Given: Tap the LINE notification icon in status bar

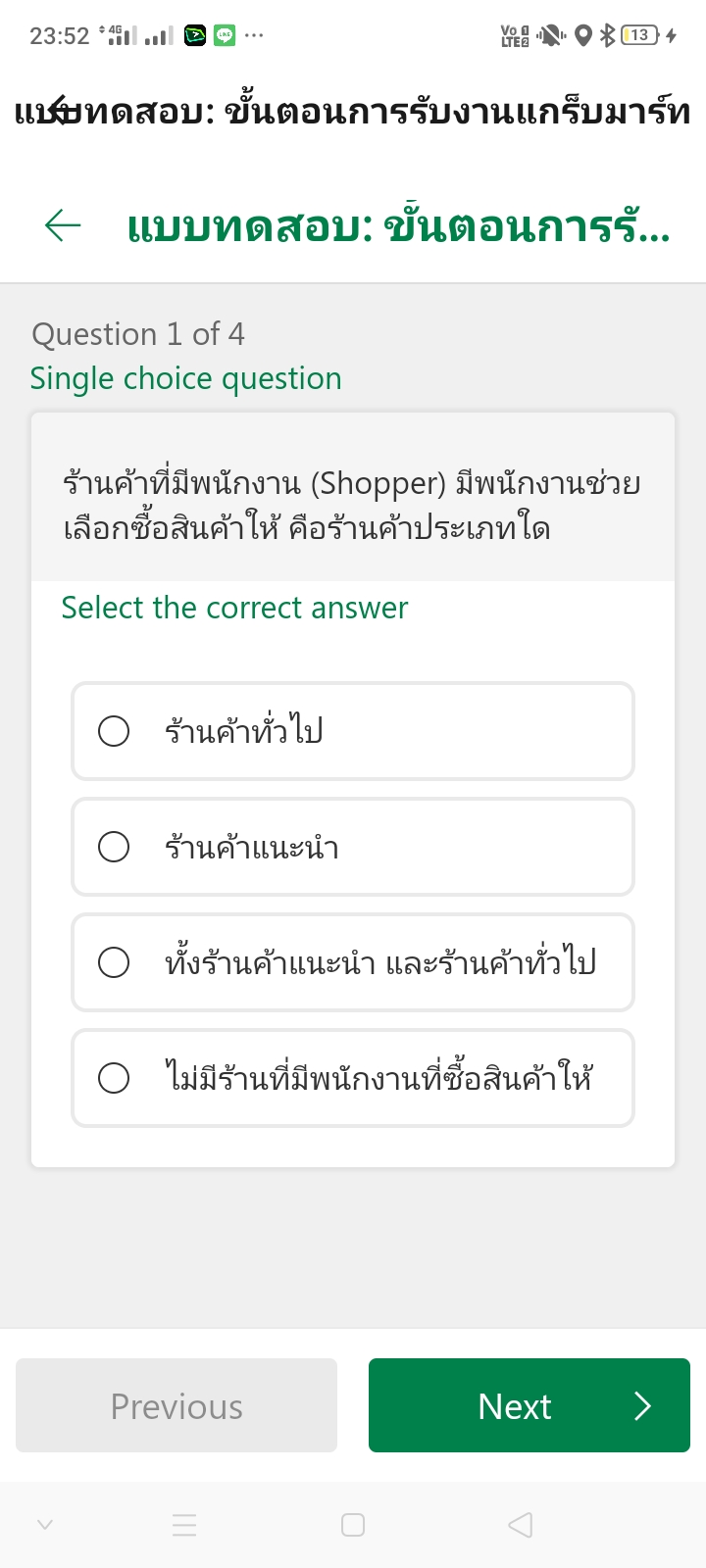Looking at the screenshot, I should (x=225, y=36).
